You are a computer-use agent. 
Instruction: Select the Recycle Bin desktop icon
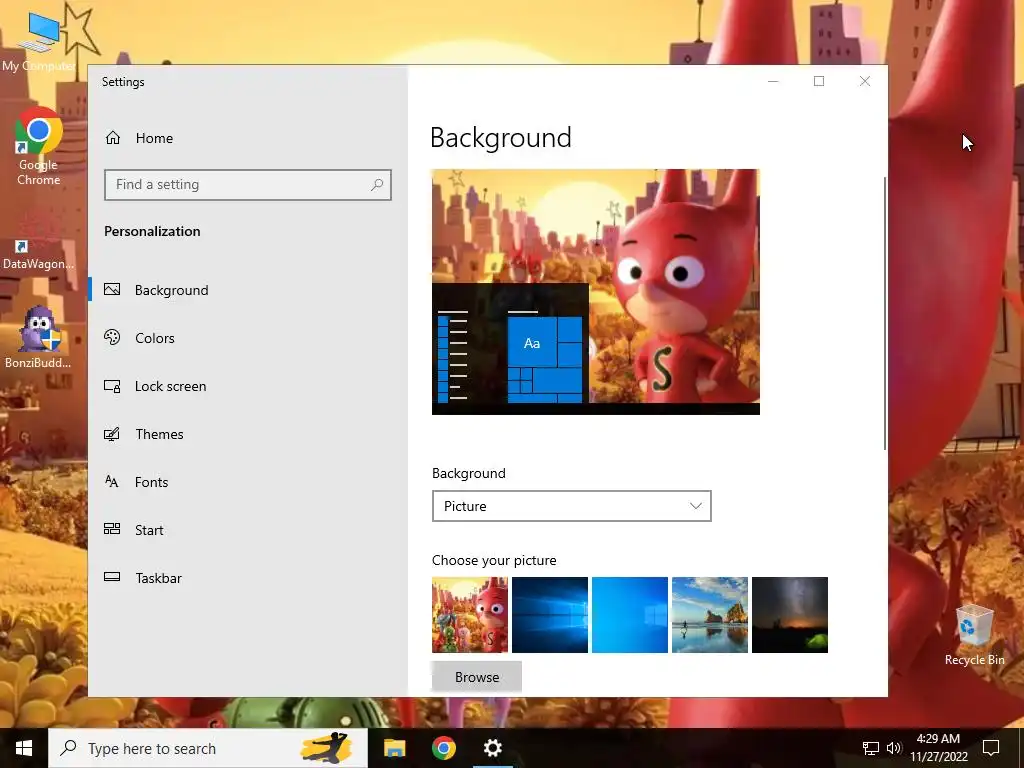(x=974, y=635)
